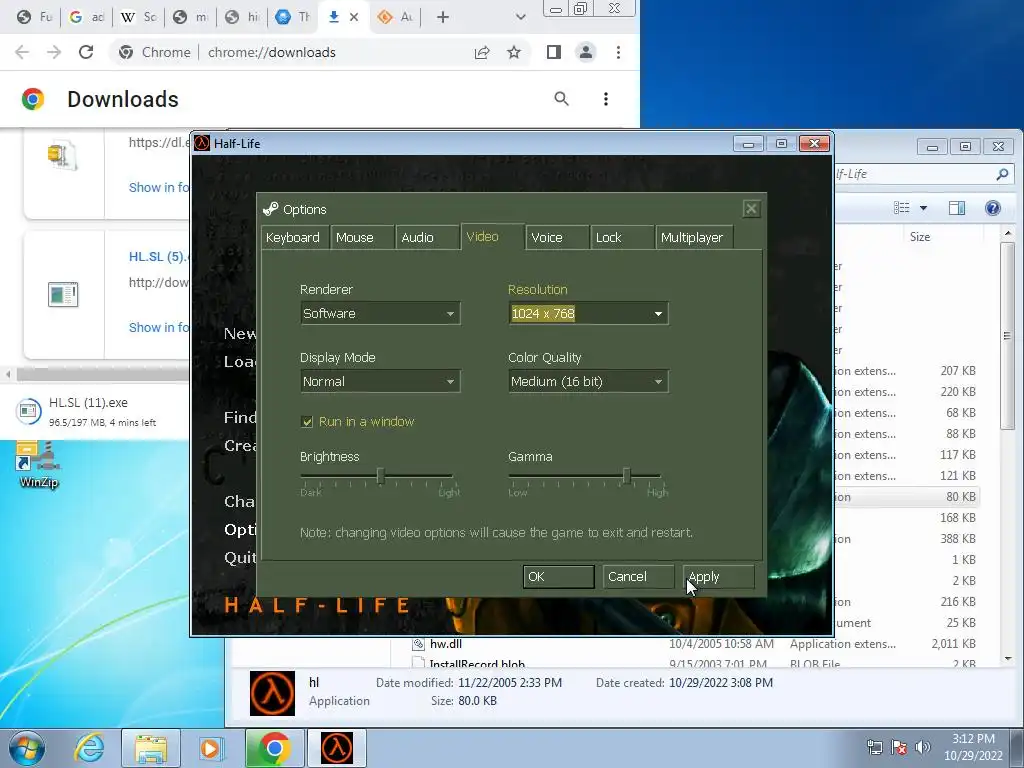
Task: Click the taskbar clock
Action: tap(973, 747)
